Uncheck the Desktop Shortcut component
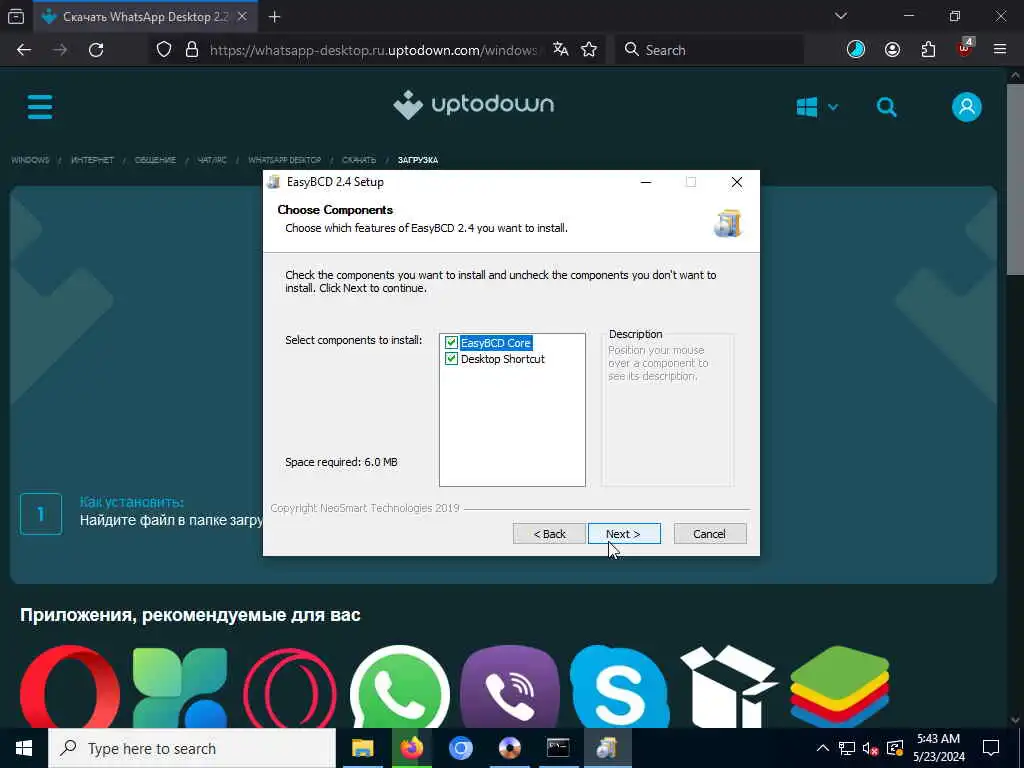Image resolution: width=1024 pixels, height=768 pixels. tap(451, 359)
